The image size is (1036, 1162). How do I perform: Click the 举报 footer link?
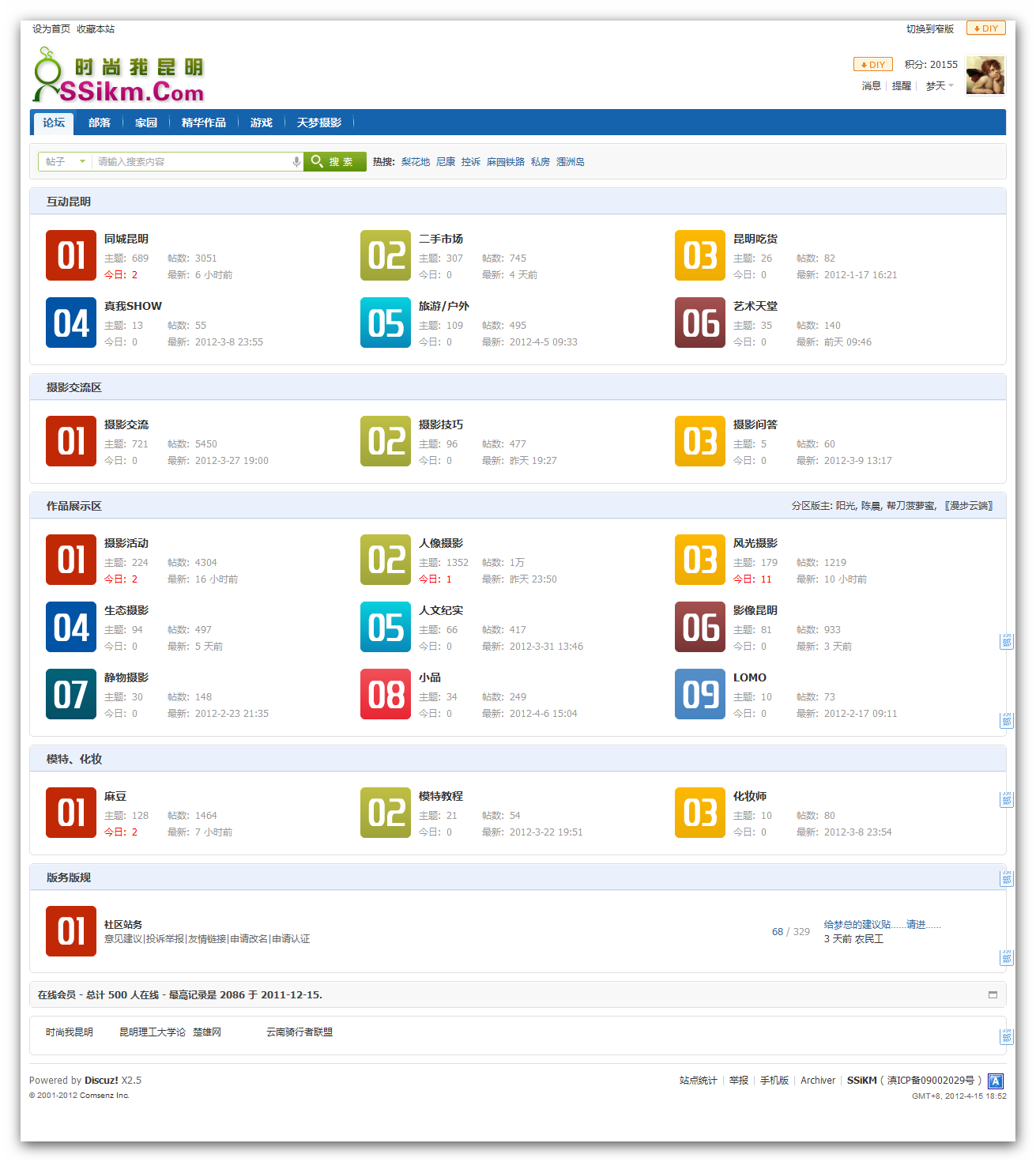(x=739, y=1080)
